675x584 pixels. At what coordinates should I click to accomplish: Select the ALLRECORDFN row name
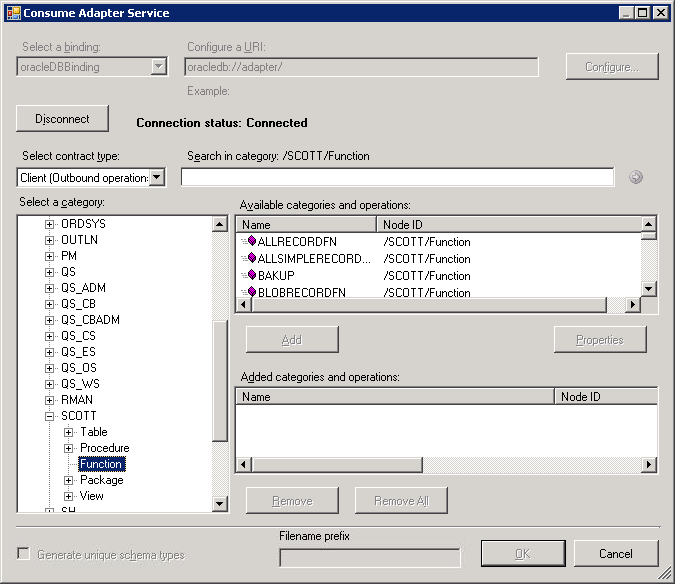[297, 241]
